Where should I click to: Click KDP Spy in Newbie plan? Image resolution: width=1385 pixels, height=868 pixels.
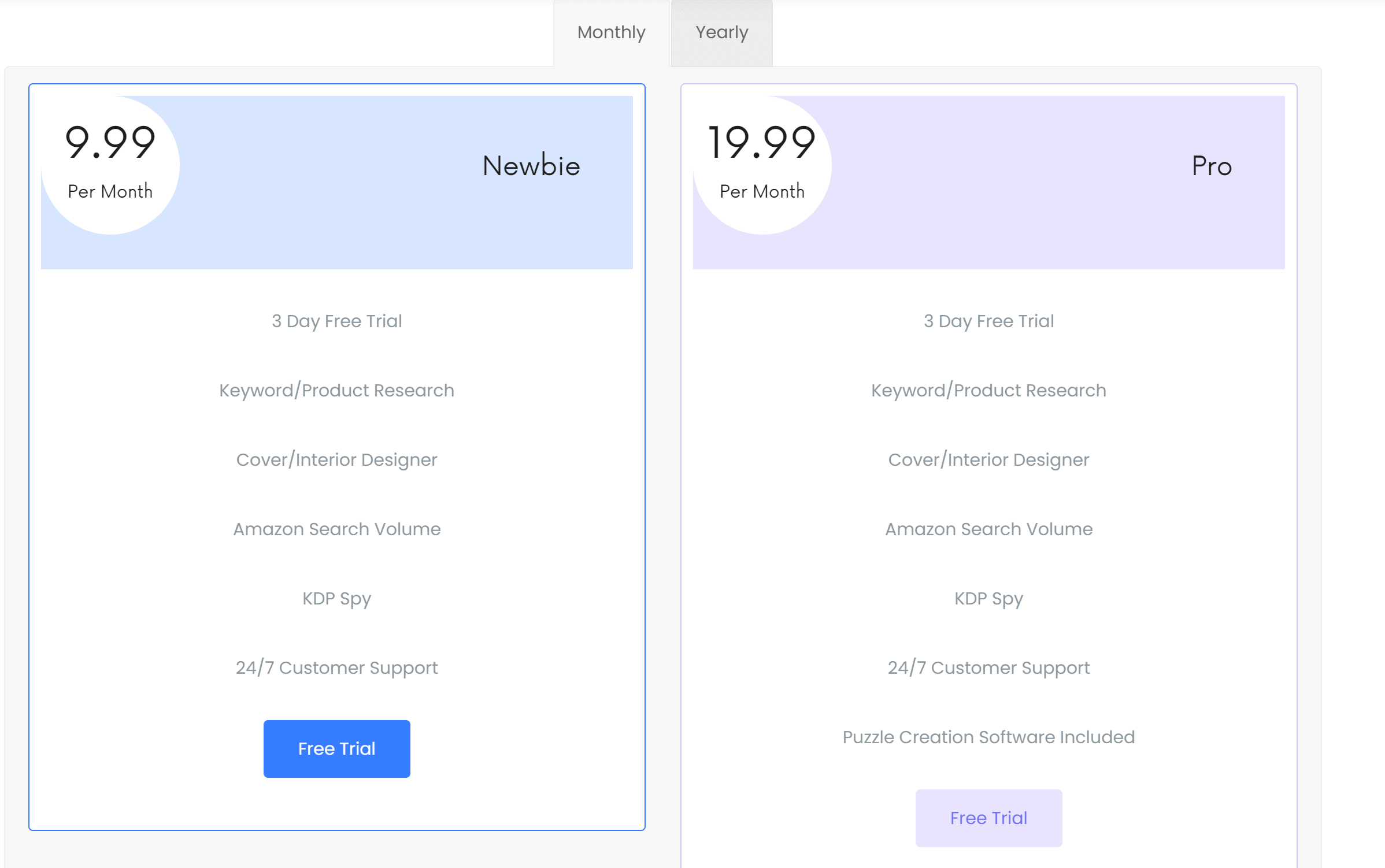pos(336,598)
